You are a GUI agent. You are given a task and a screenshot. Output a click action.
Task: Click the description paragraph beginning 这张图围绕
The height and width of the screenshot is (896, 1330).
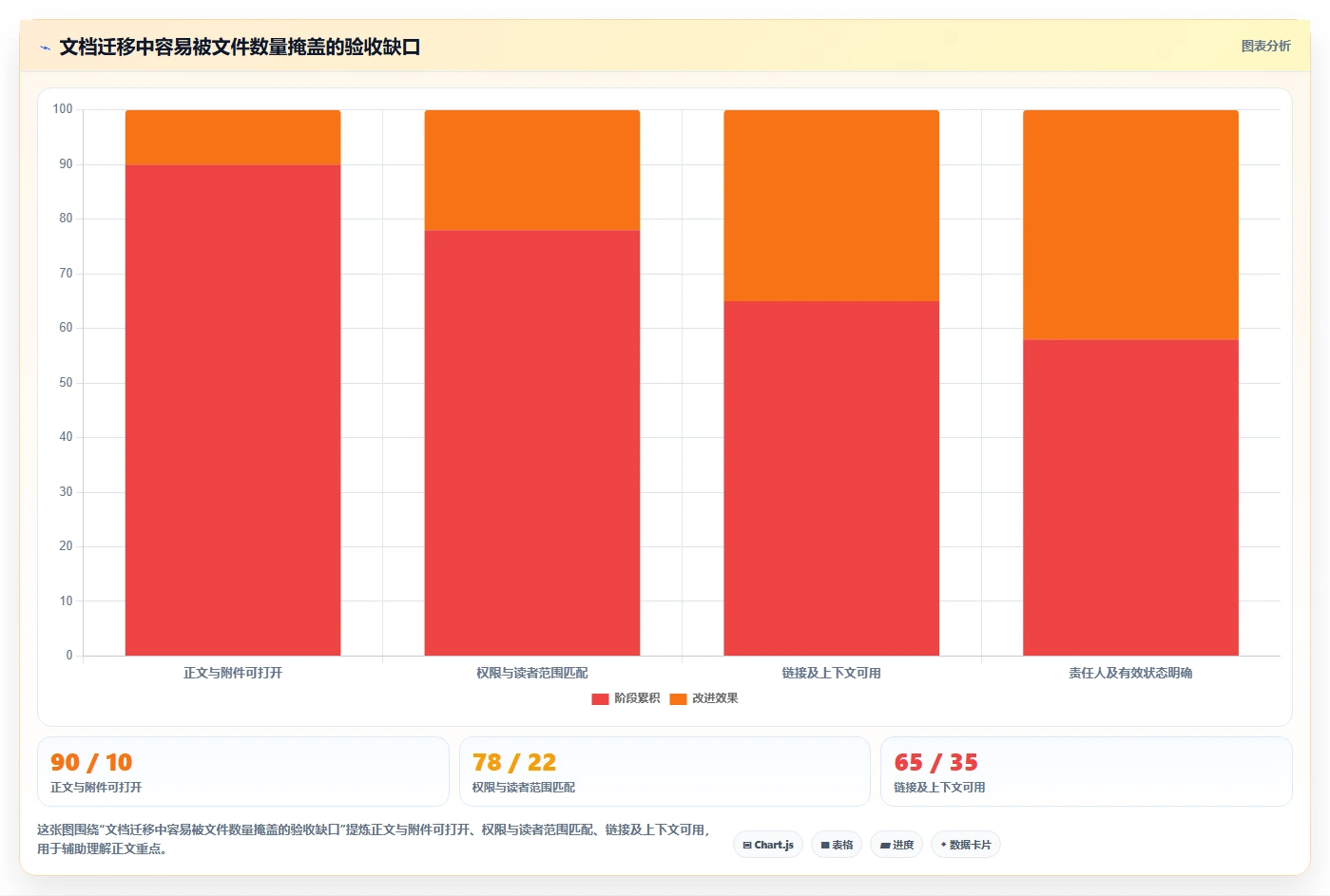(x=374, y=839)
